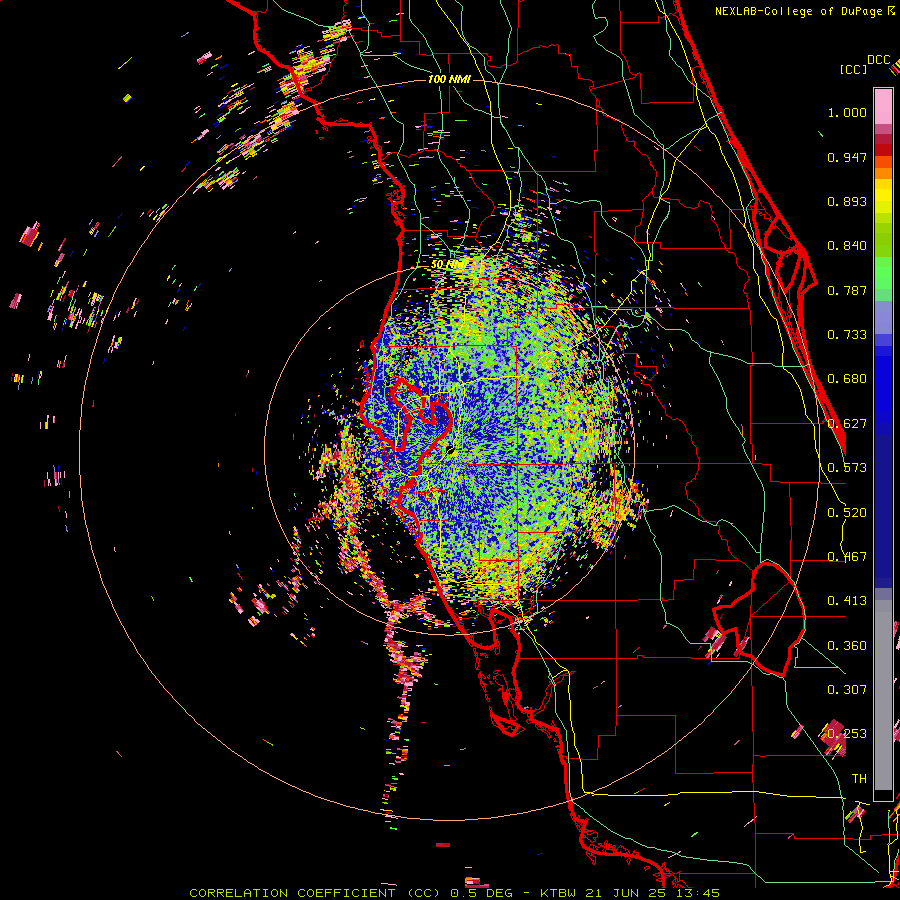Select the 0.520 legend value
Screen dimensions: 900x900
coord(847,513)
